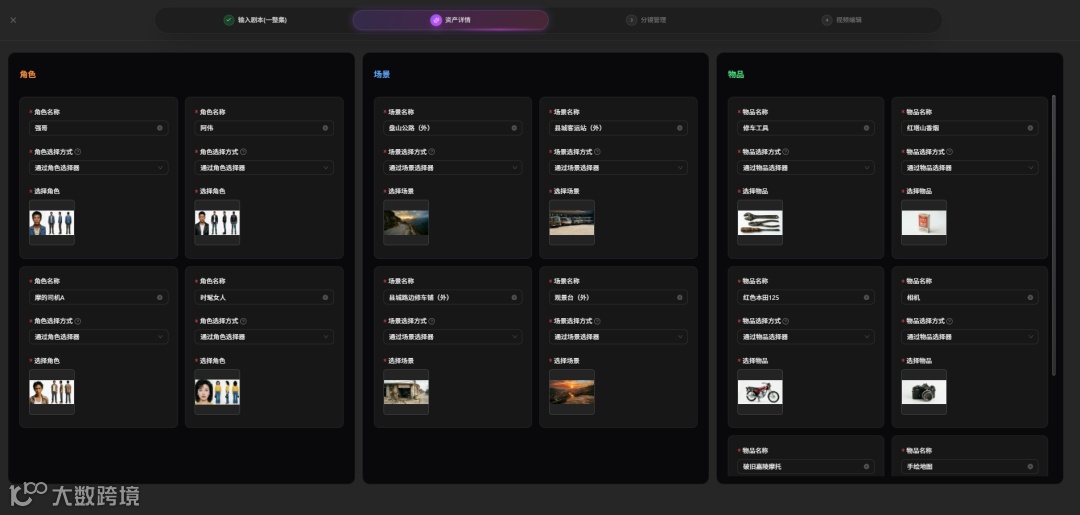Click help icon beside 摩的司机A's 角色选择方式
The height and width of the screenshot is (515, 1080).
(78, 321)
